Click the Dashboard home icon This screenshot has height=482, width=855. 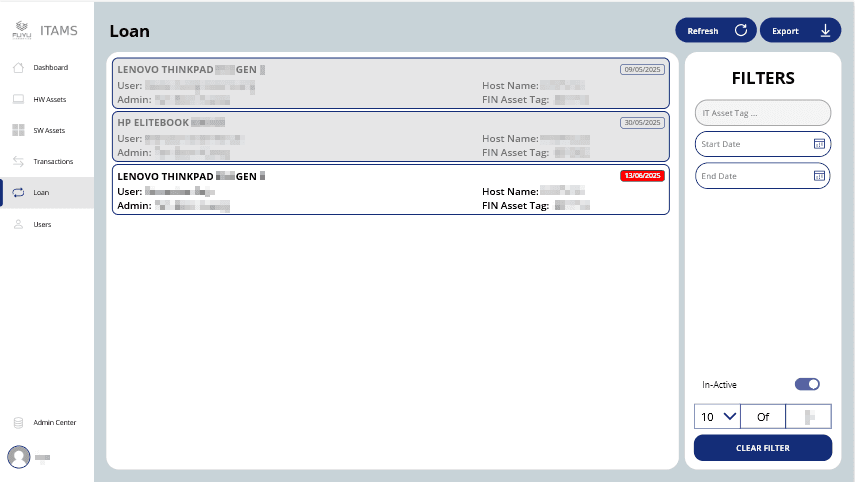tap(18, 68)
